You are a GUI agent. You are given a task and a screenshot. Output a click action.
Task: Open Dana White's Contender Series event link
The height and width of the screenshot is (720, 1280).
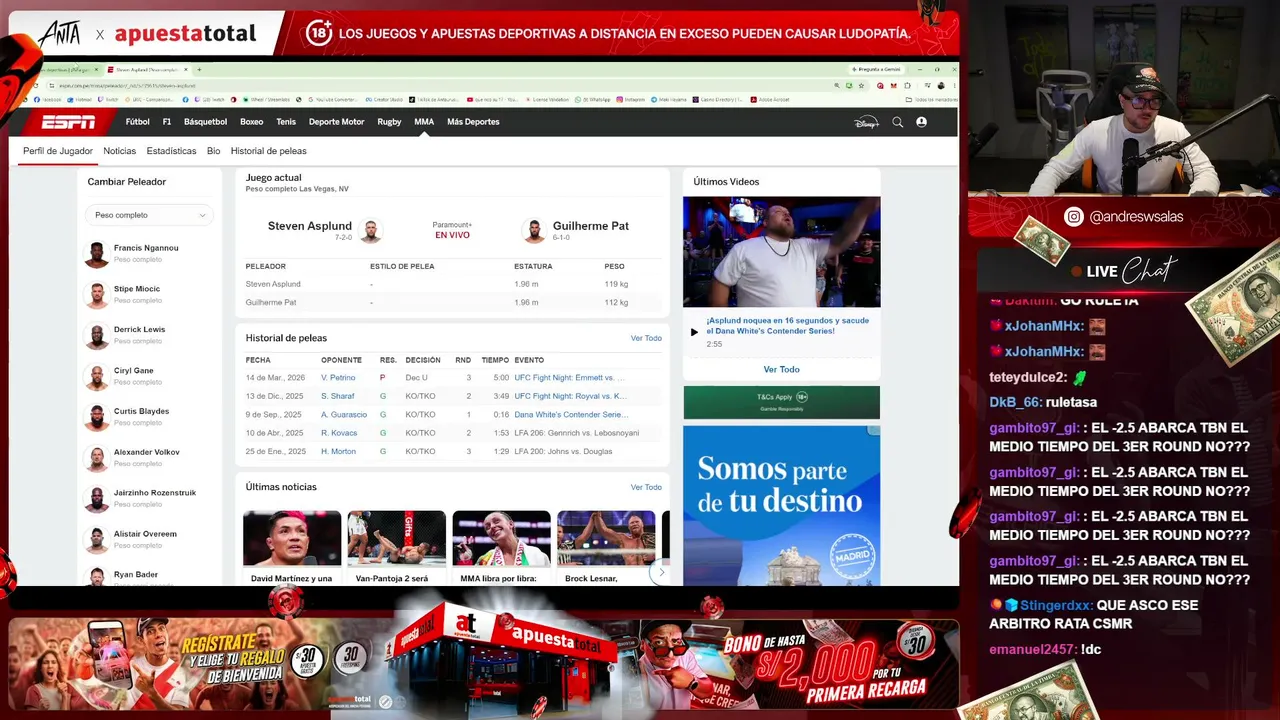(x=571, y=414)
